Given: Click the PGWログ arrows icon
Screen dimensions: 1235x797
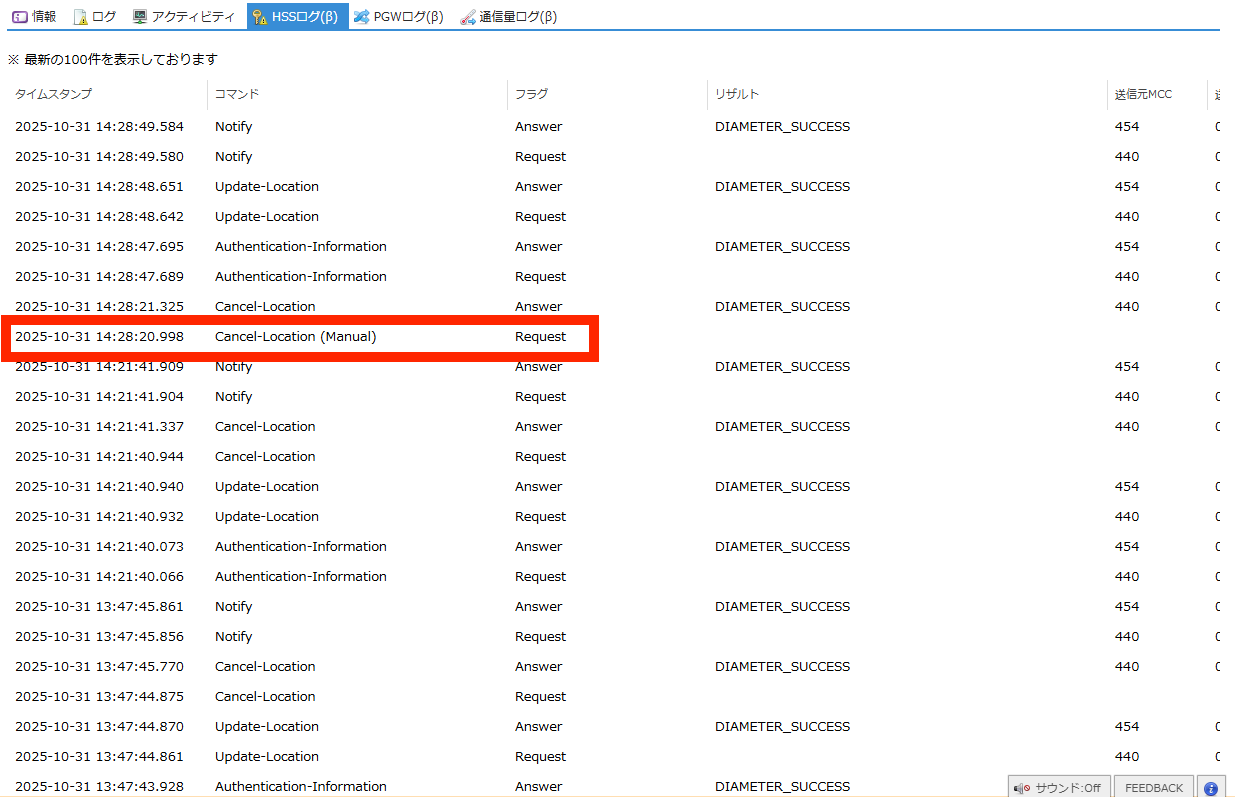Looking at the screenshot, I should click(x=362, y=17).
